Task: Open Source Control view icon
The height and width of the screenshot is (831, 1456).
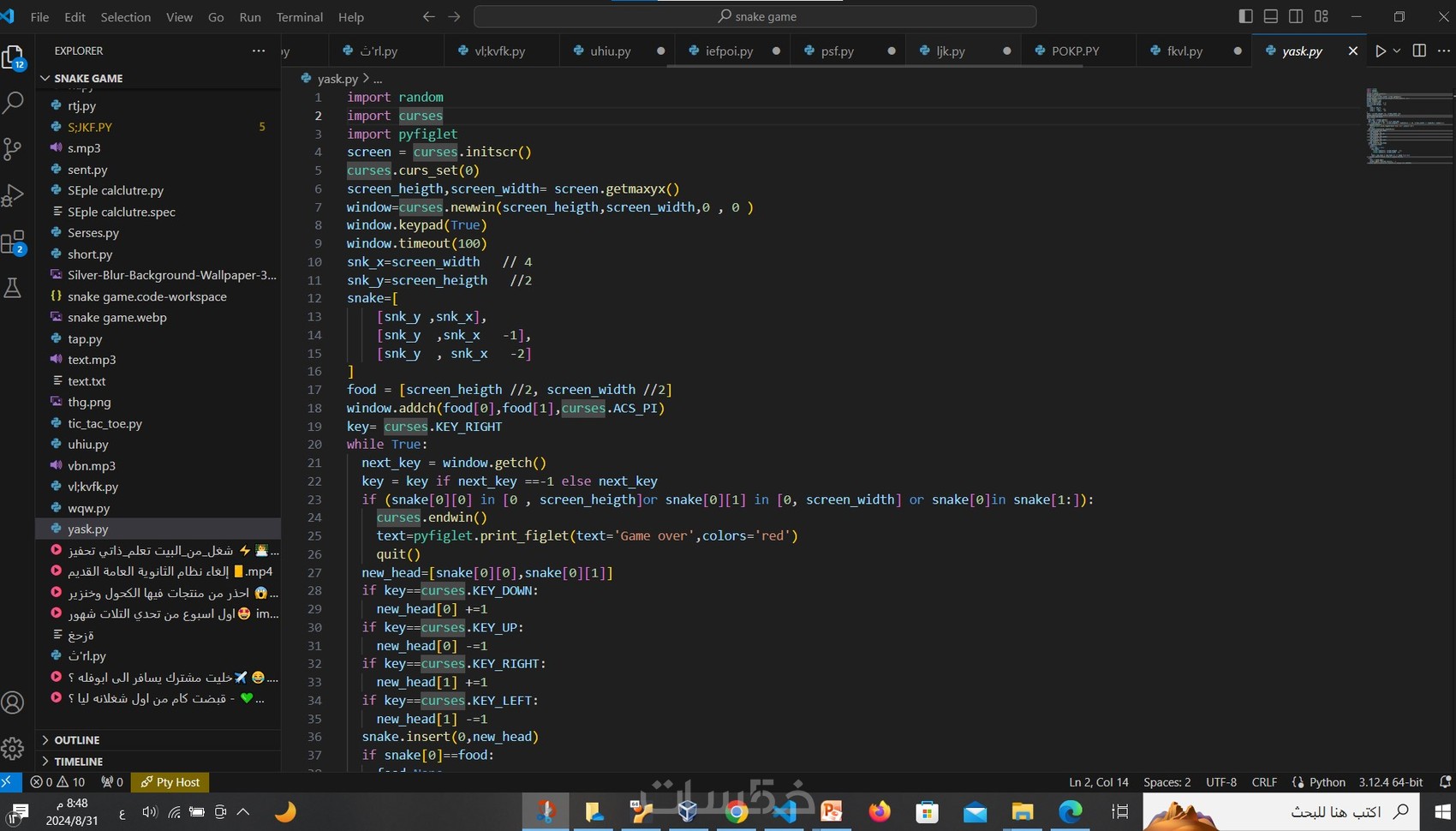Action: coord(13,149)
